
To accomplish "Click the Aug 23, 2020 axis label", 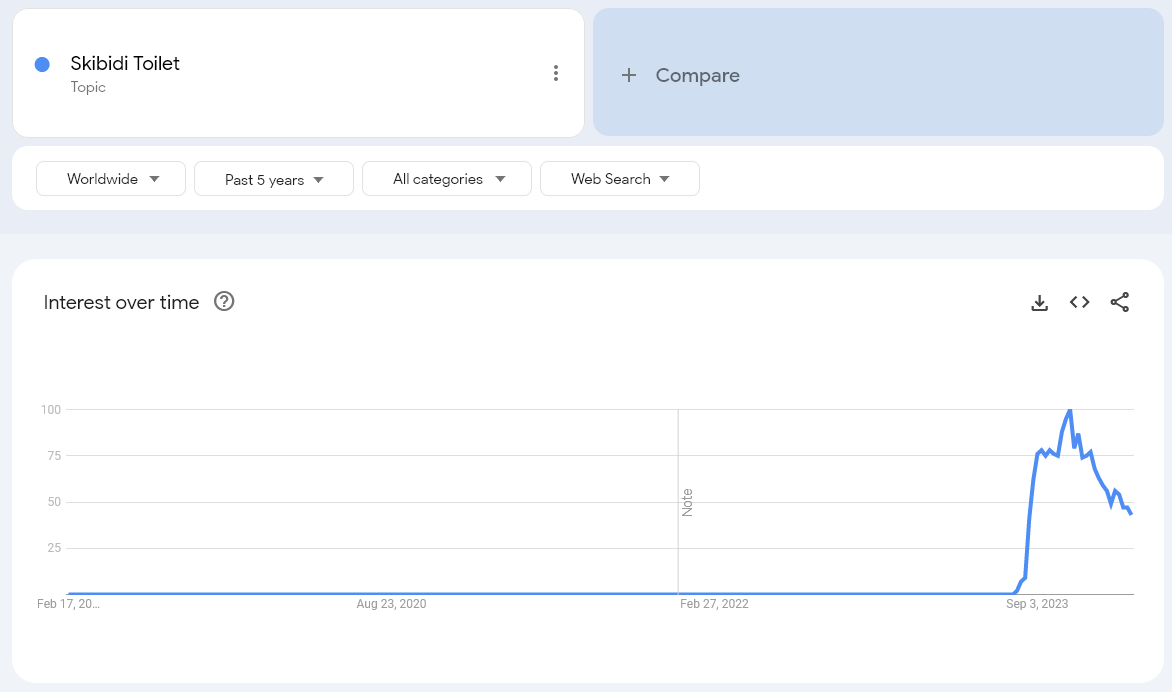I will pos(391,604).
